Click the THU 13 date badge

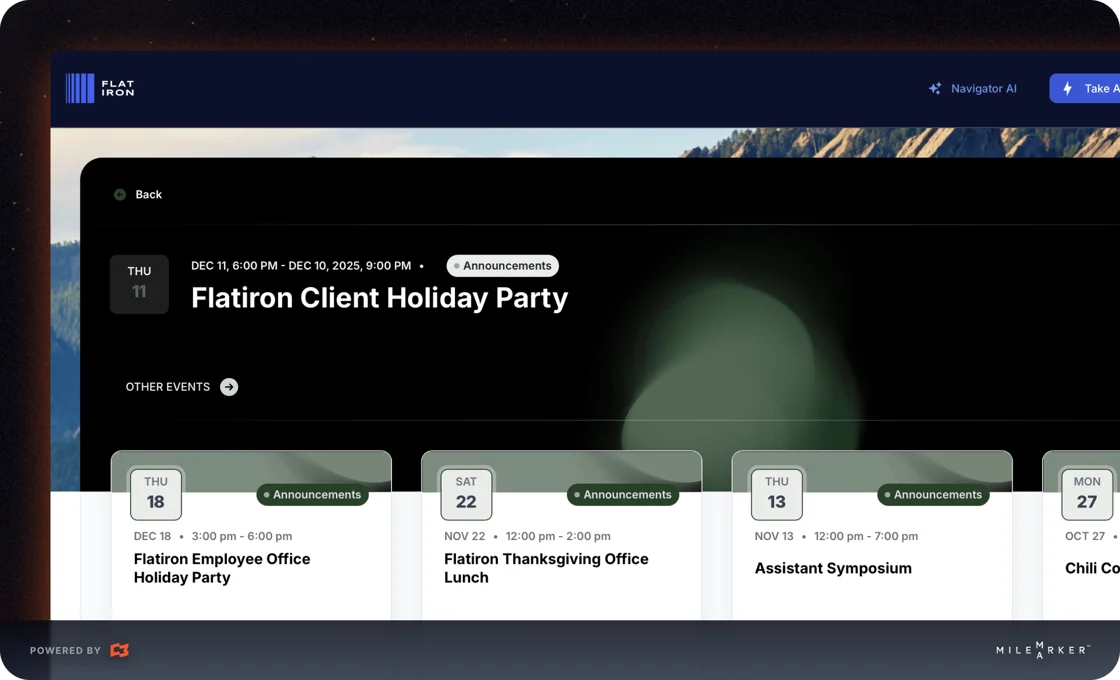pos(776,494)
